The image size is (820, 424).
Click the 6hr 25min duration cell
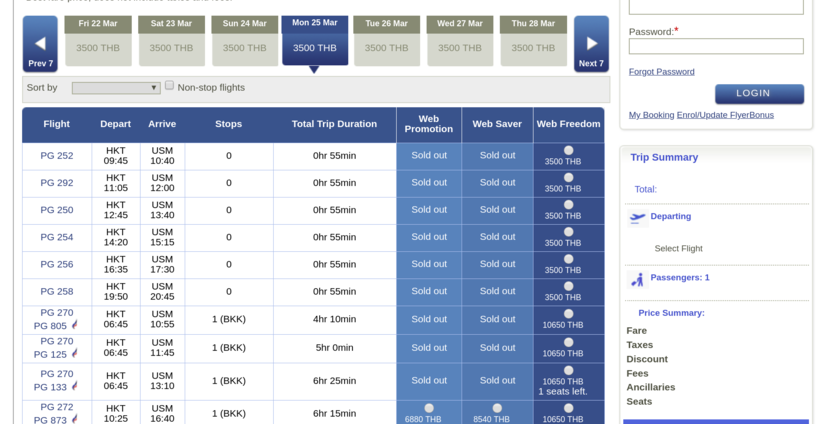click(x=334, y=381)
